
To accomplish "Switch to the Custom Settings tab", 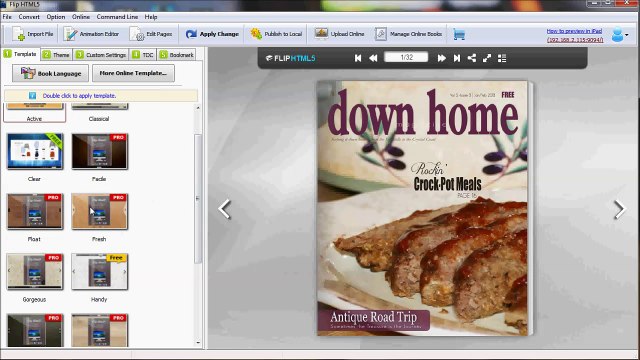I will click(x=101, y=55).
